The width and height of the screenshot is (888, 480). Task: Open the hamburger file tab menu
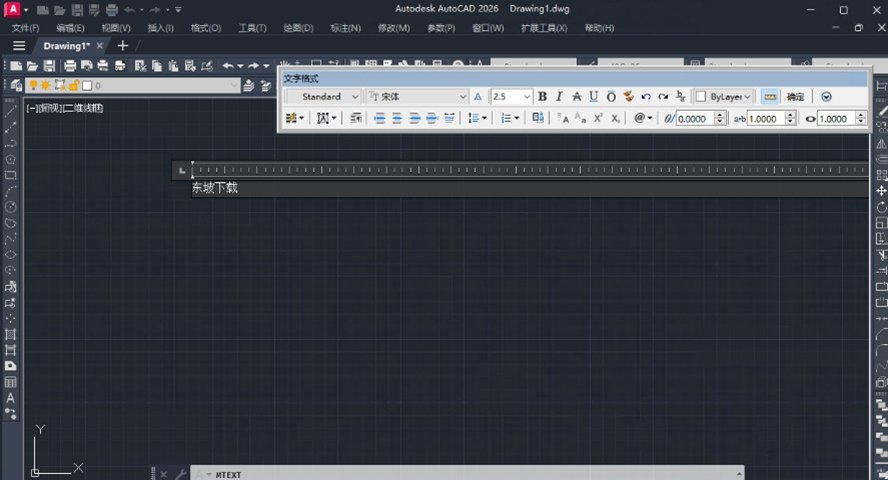click(19, 46)
